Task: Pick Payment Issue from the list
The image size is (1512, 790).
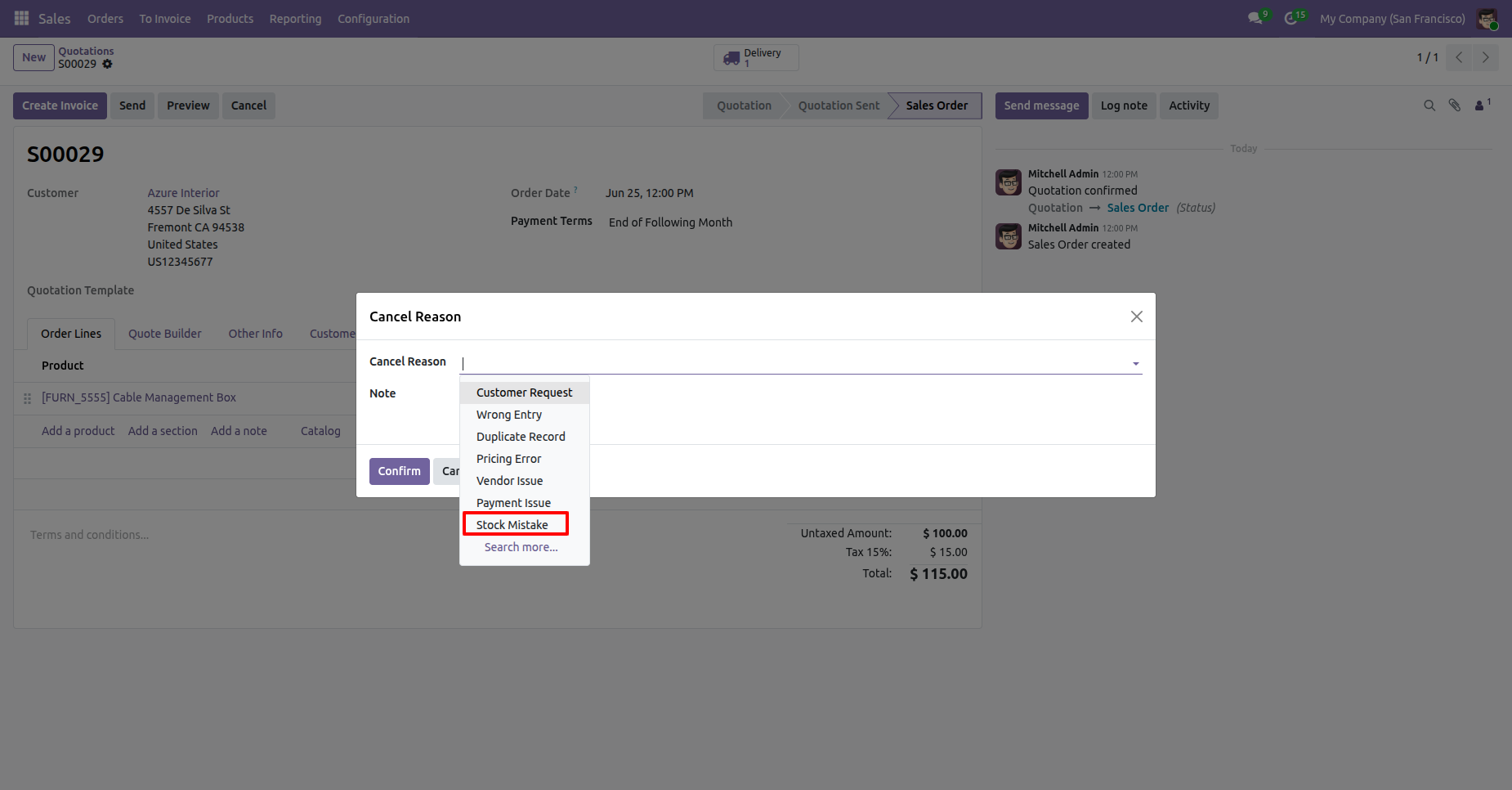Action: [x=525, y=503]
